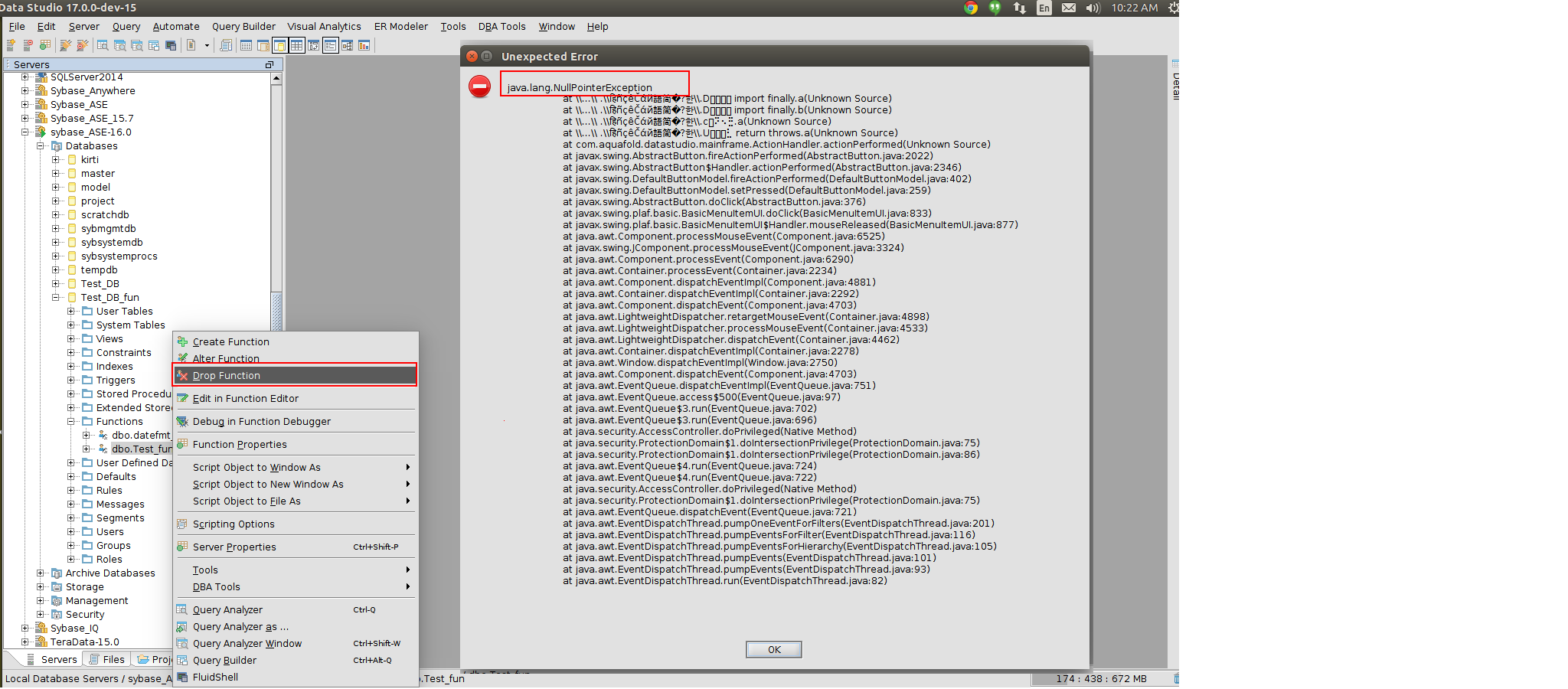
Task: Click the clock in the system panel
Action: click(x=1135, y=8)
